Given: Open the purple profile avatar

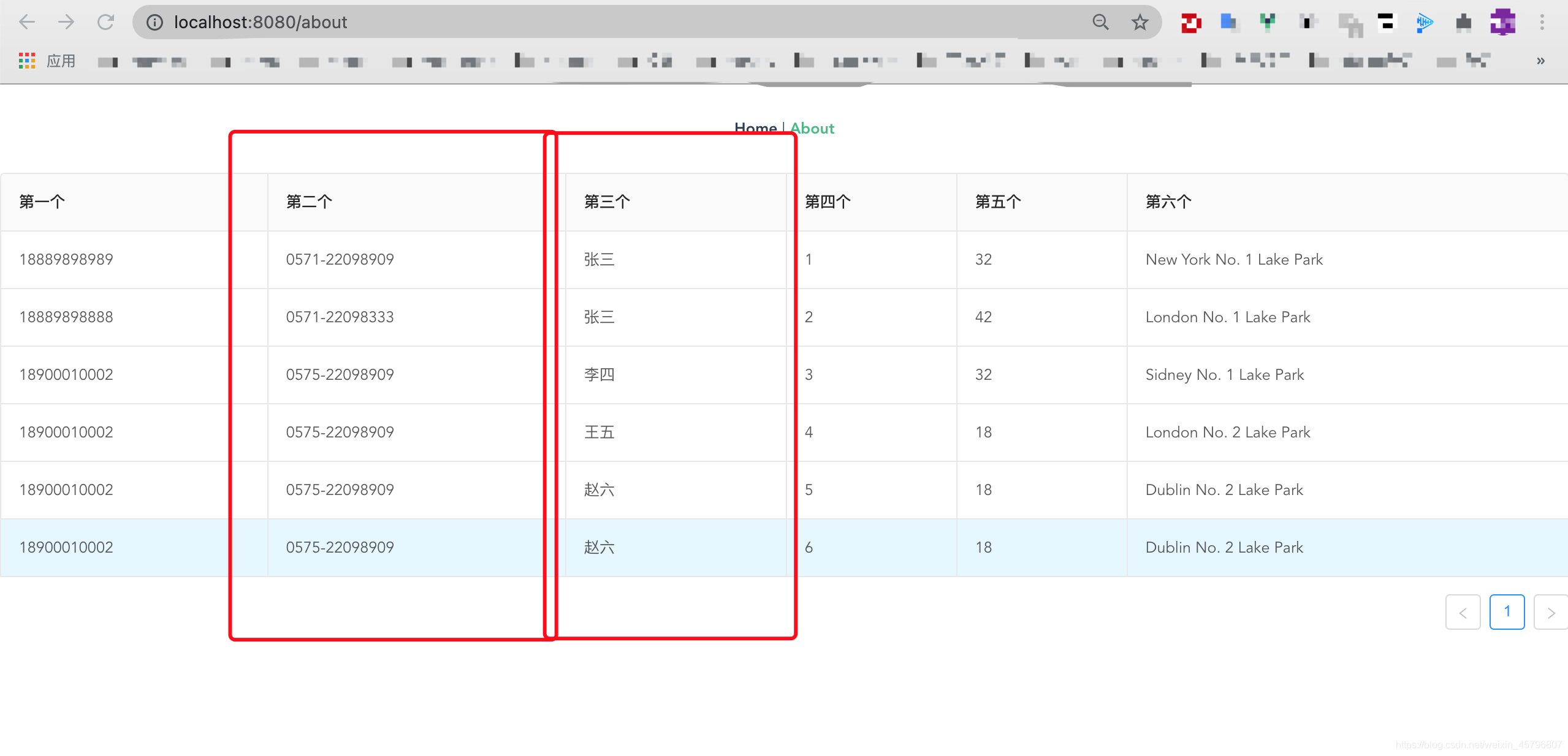Looking at the screenshot, I should (x=1502, y=22).
